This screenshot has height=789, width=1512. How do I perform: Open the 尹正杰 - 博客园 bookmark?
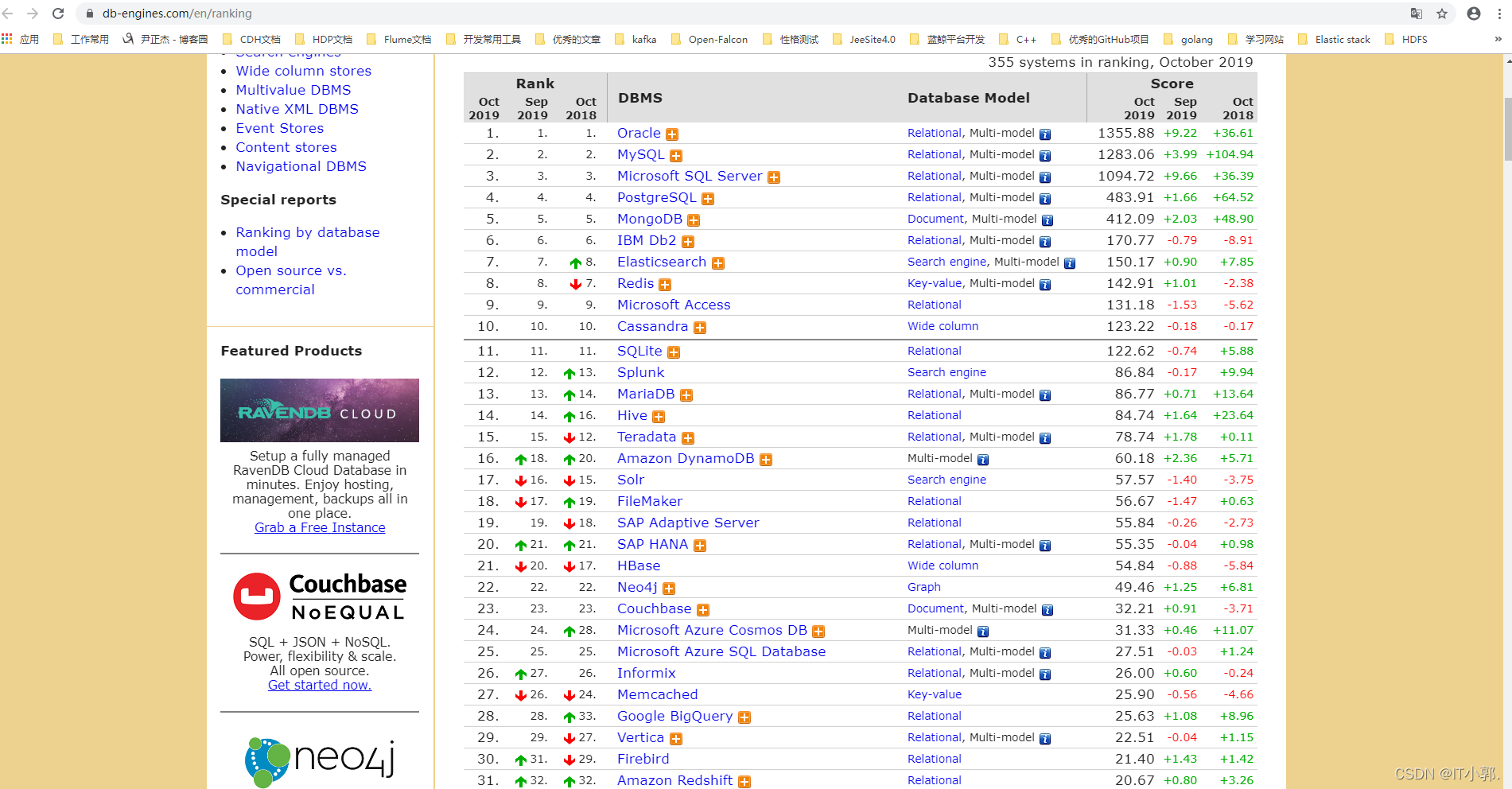click(x=165, y=39)
